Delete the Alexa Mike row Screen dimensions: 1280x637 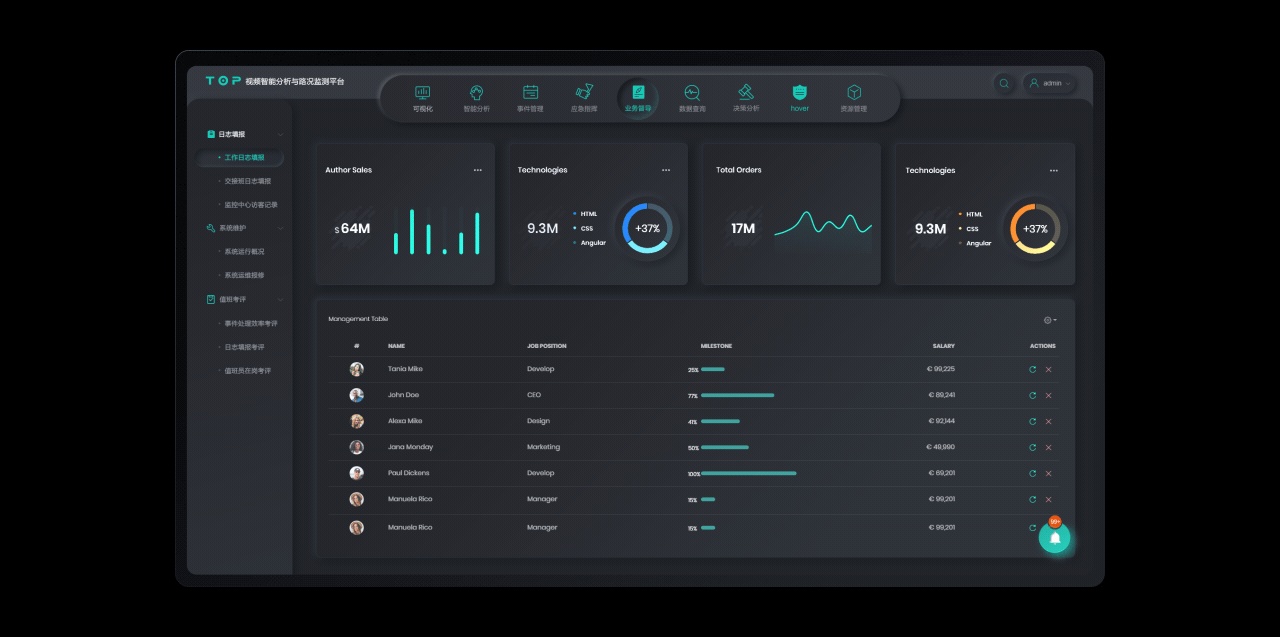(x=1048, y=421)
